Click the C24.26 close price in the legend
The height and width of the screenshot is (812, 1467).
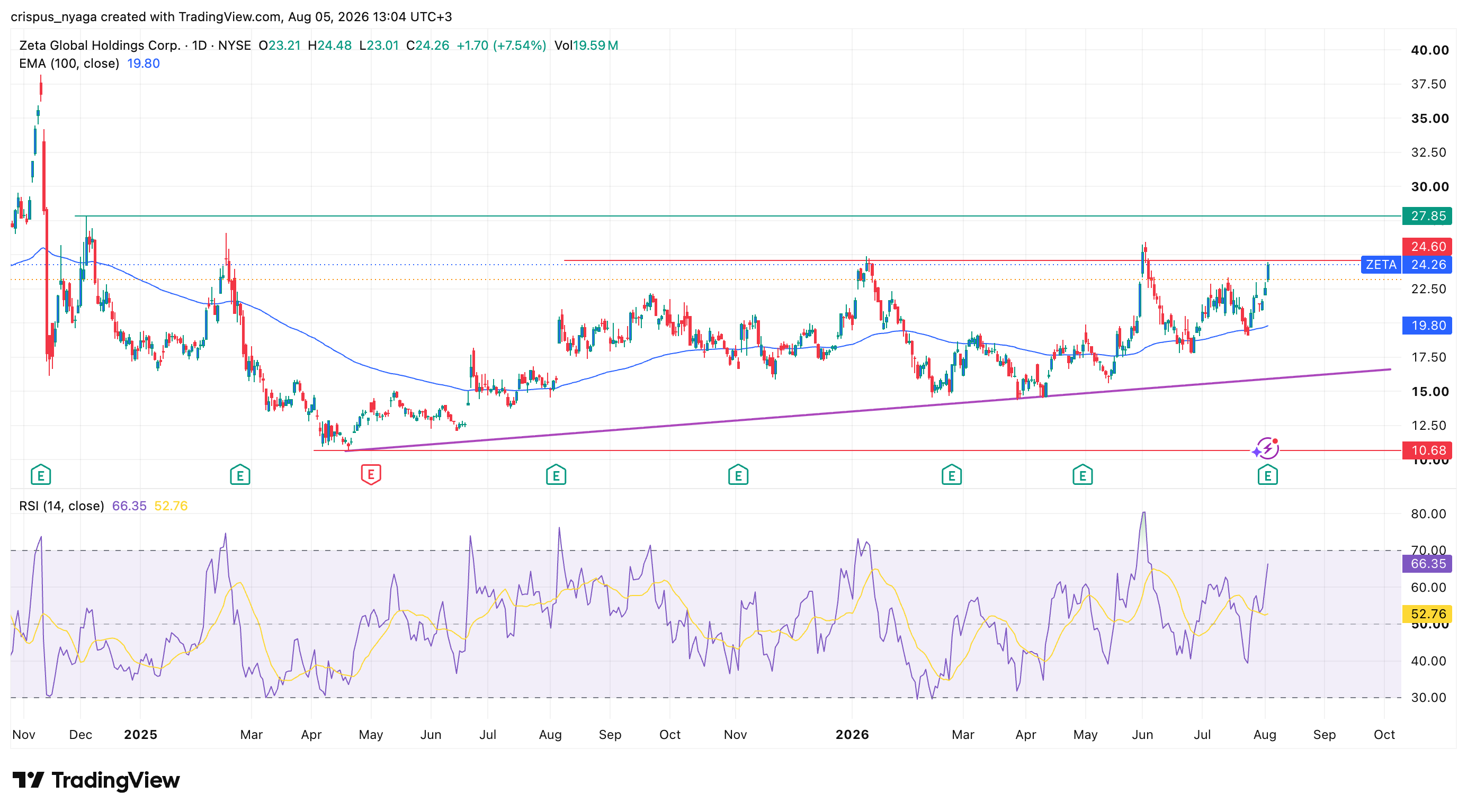click(428, 46)
